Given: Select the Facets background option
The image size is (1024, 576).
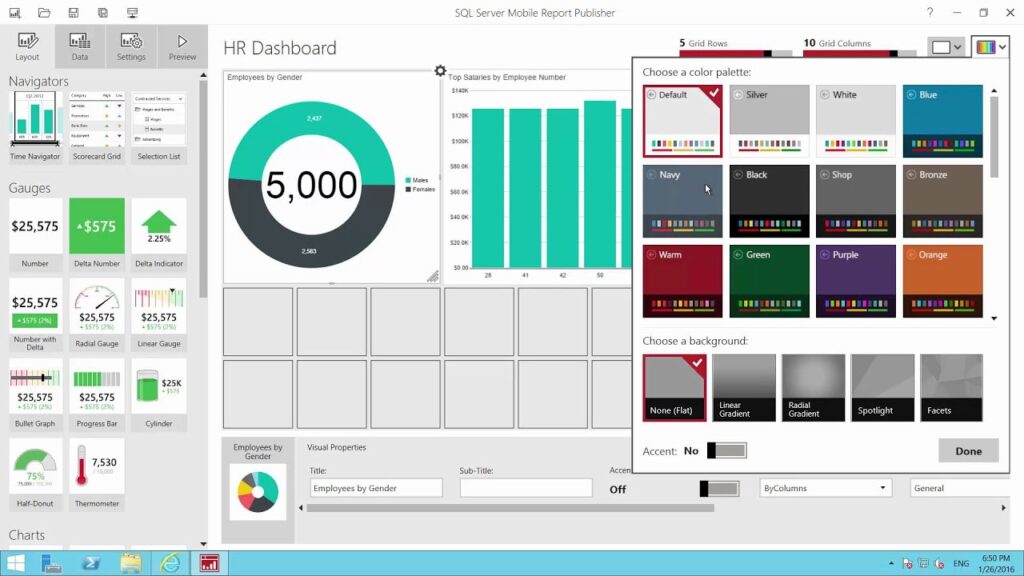Looking at the screenshot, I should point(950,387).
